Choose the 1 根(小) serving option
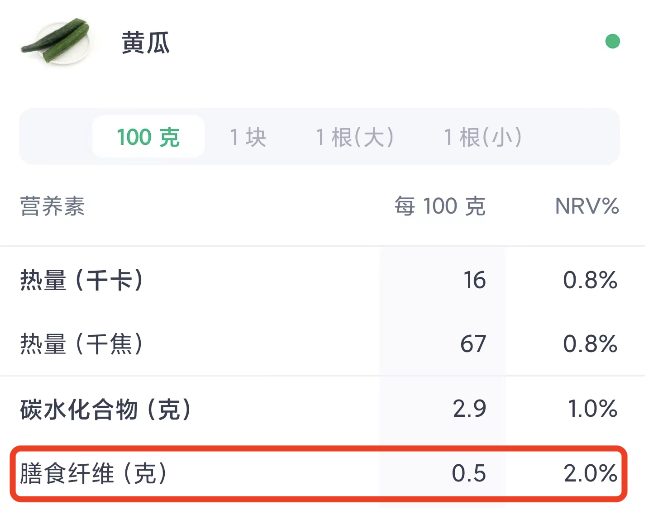The height and width of the screenshot is (508, 654). (x=483, y=137)
